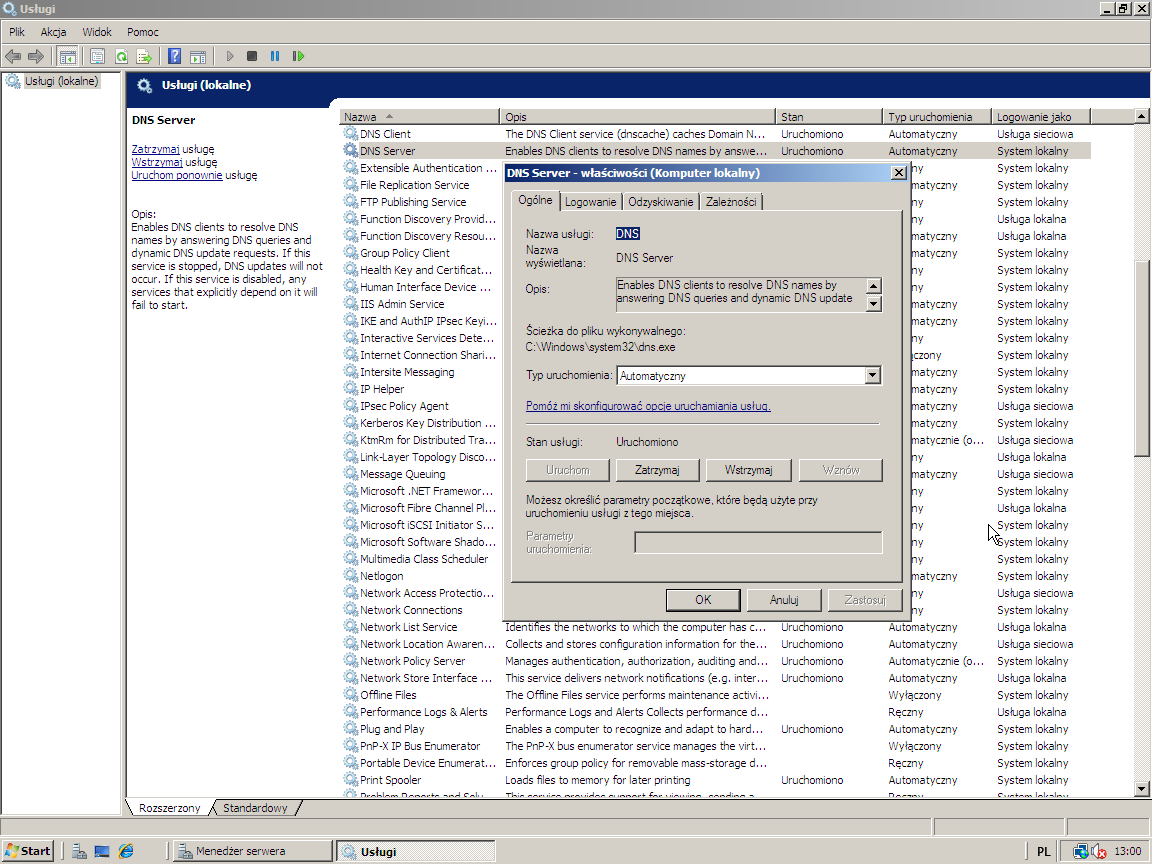
Task: Stop service with the toolbar stop icon
Action: point(252,56)
